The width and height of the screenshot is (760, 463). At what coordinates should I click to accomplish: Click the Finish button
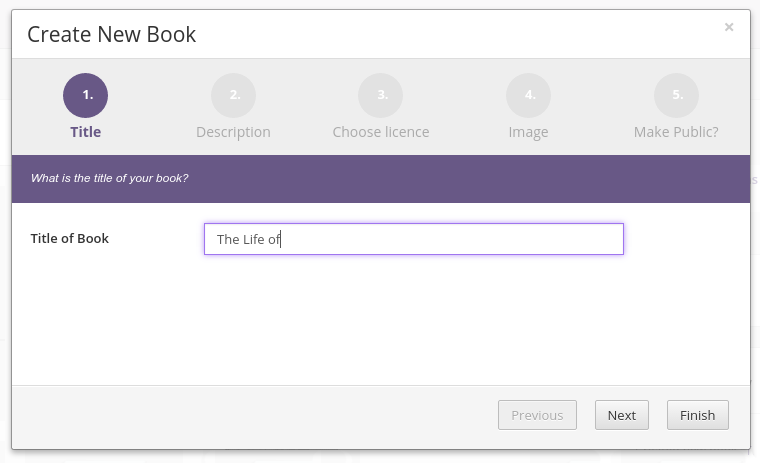697,415
